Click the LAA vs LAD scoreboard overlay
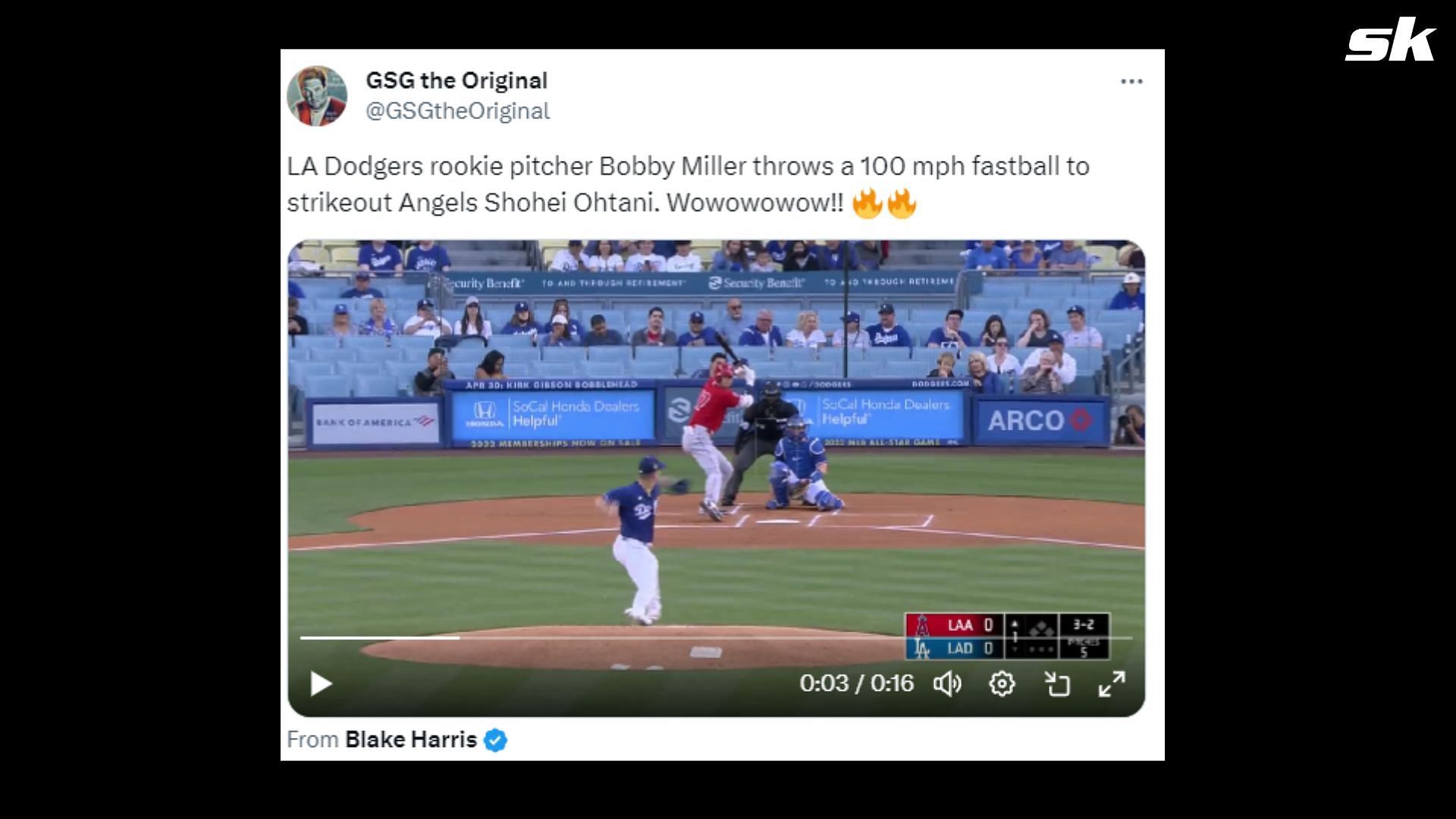 [1007, 636]
